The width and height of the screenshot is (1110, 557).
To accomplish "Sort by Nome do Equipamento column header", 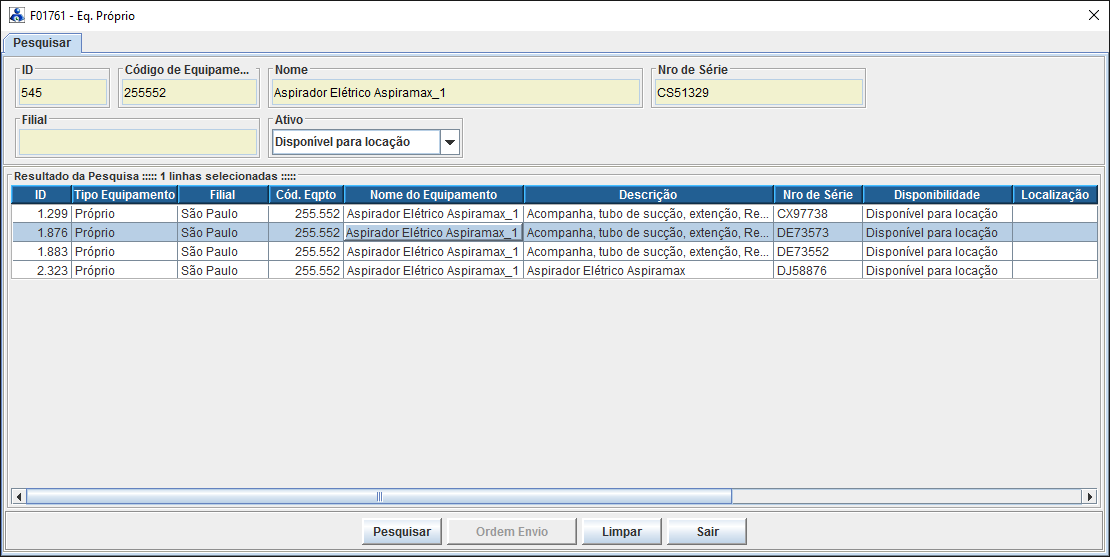I will point(433,195).
